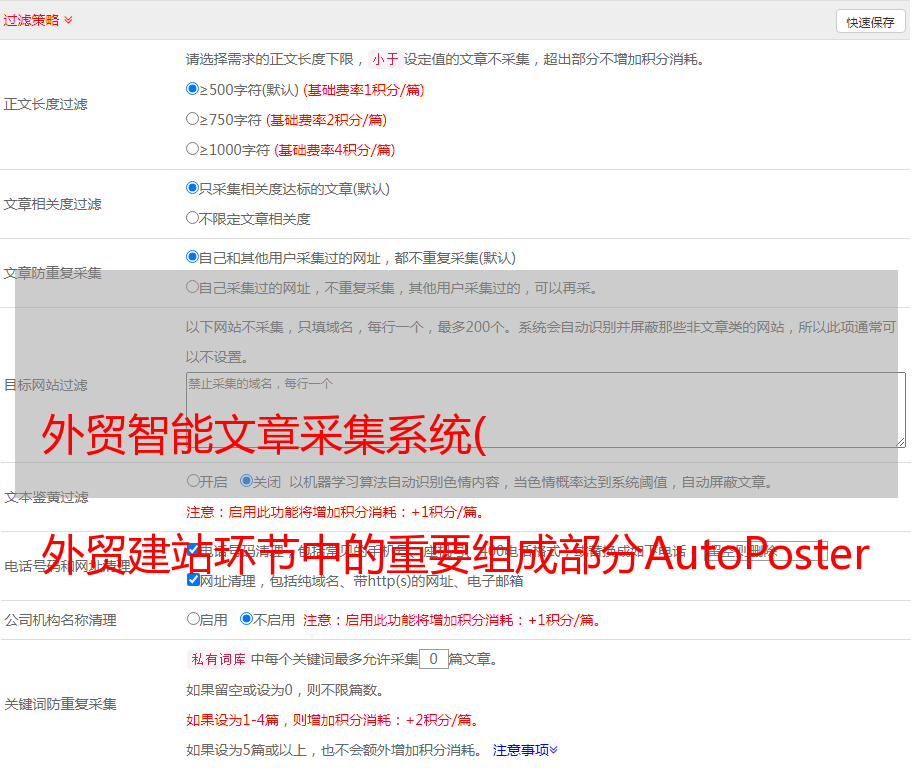Choose 不限定文章相关度 radio option
Image resolution: width=912 pixels, height=768 pixels.
click(x=192, y=218)
